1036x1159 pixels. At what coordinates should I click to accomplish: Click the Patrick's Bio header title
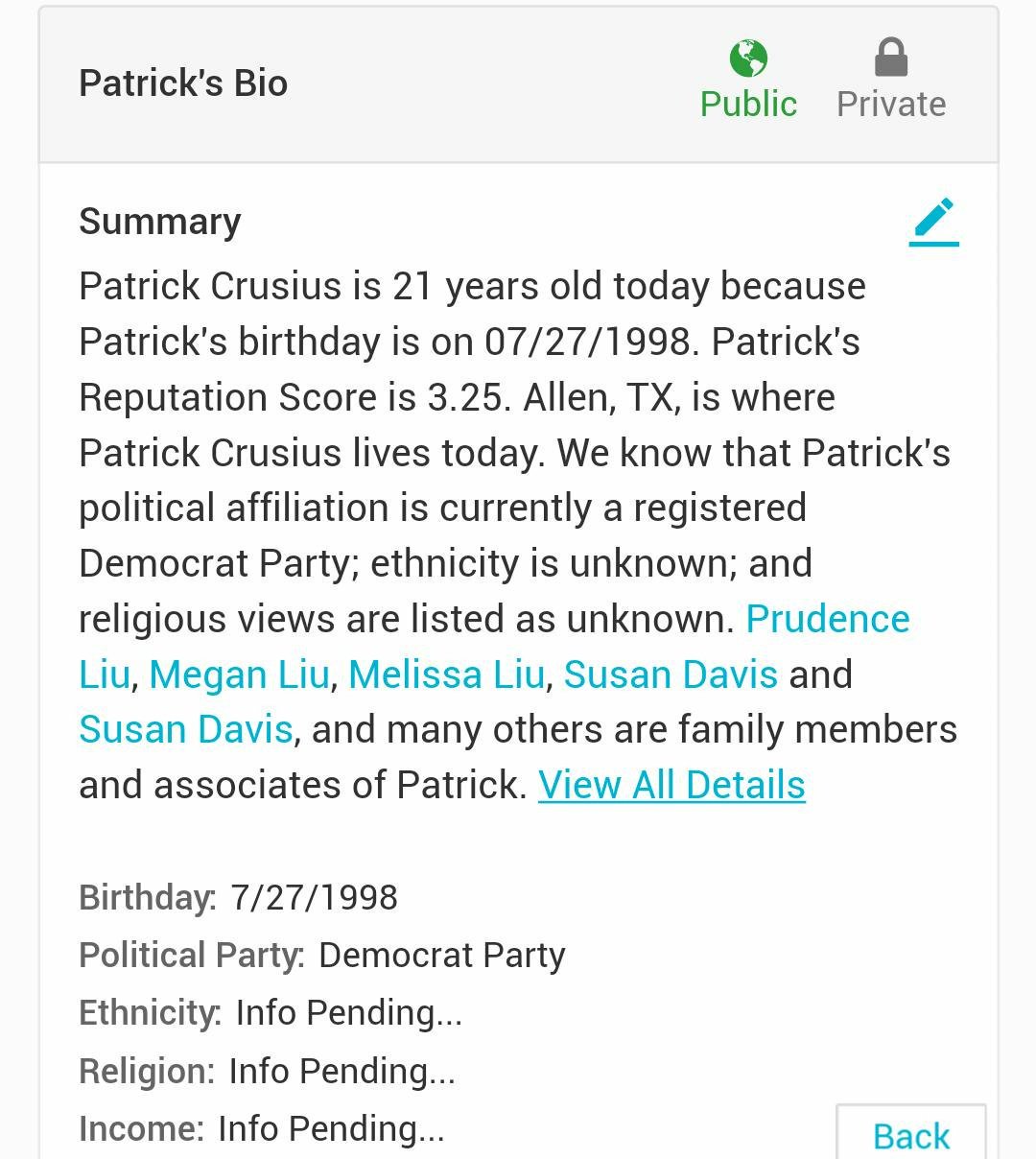pos(183,83)
